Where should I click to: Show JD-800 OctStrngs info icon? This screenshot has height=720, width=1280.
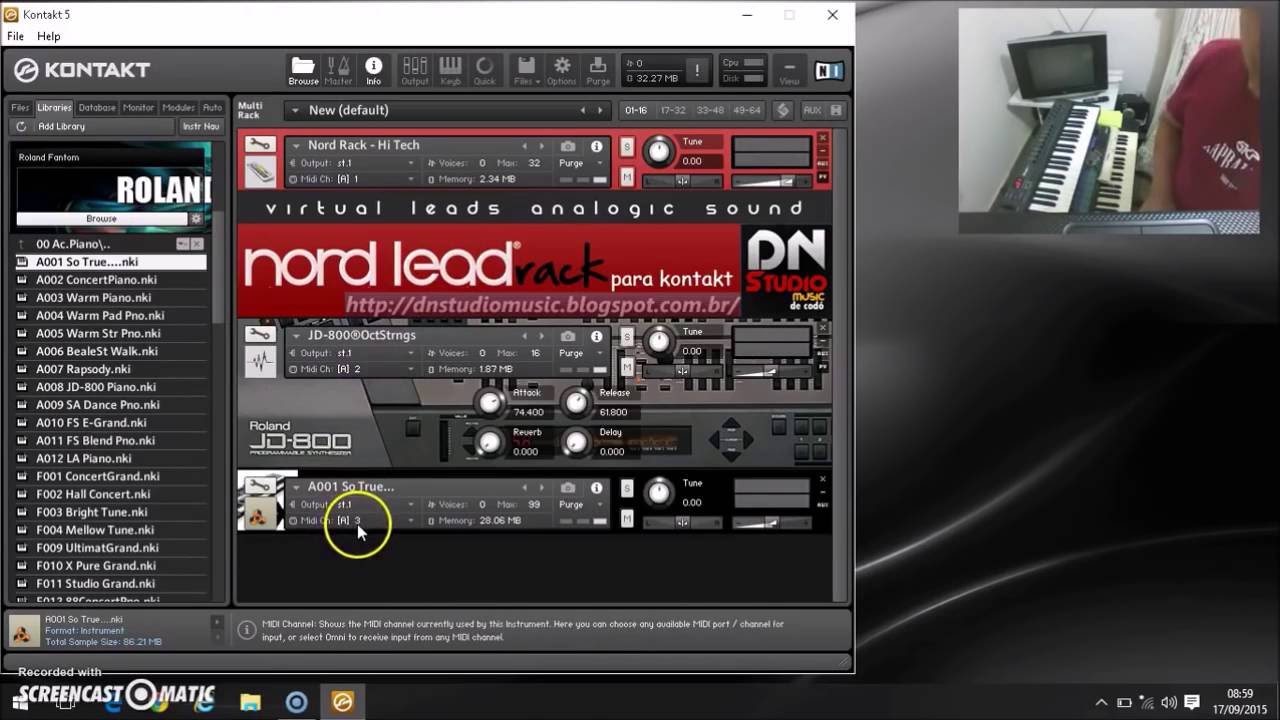tap(597, 336)
